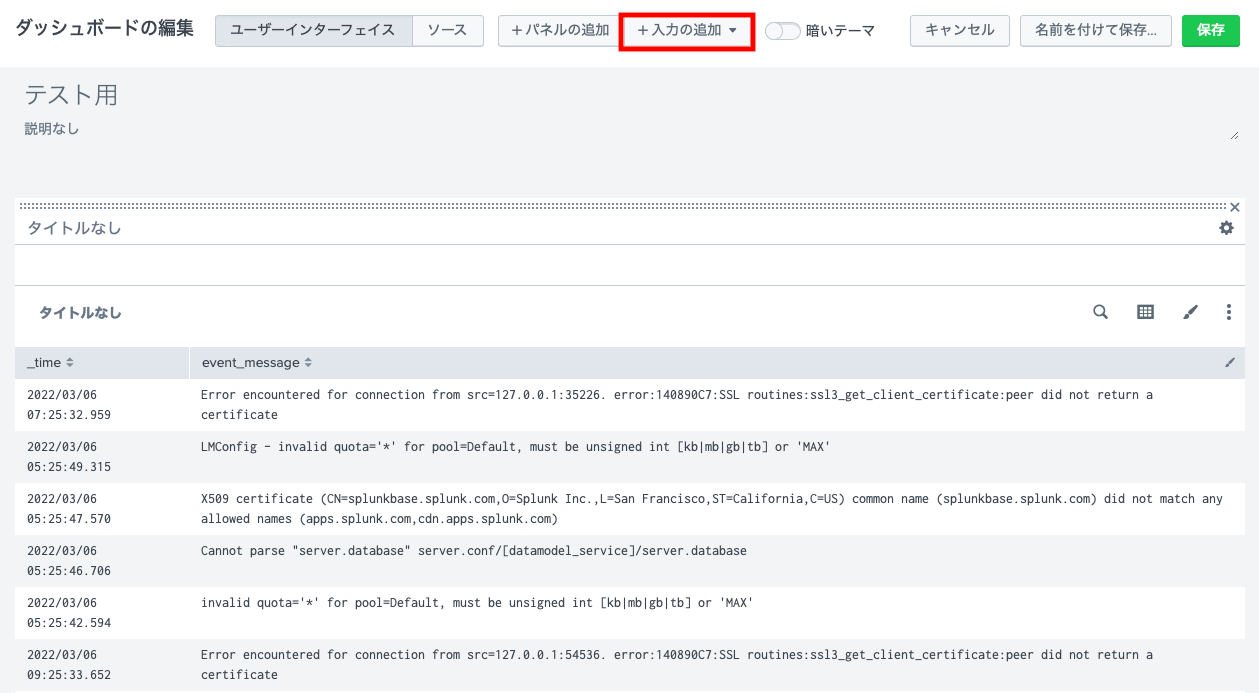Click message starting "invalid quota='*' for pool=Default"
This screenshot has height=693, width=1259.
477,603
